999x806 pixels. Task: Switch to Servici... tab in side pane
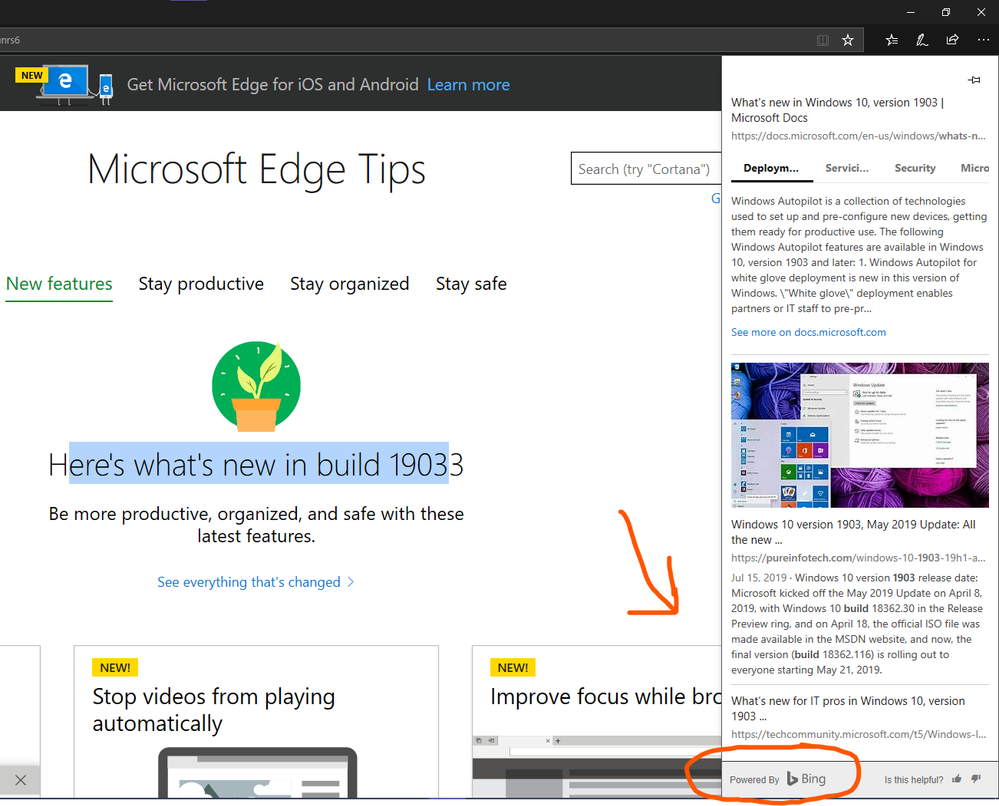[847, 168]
